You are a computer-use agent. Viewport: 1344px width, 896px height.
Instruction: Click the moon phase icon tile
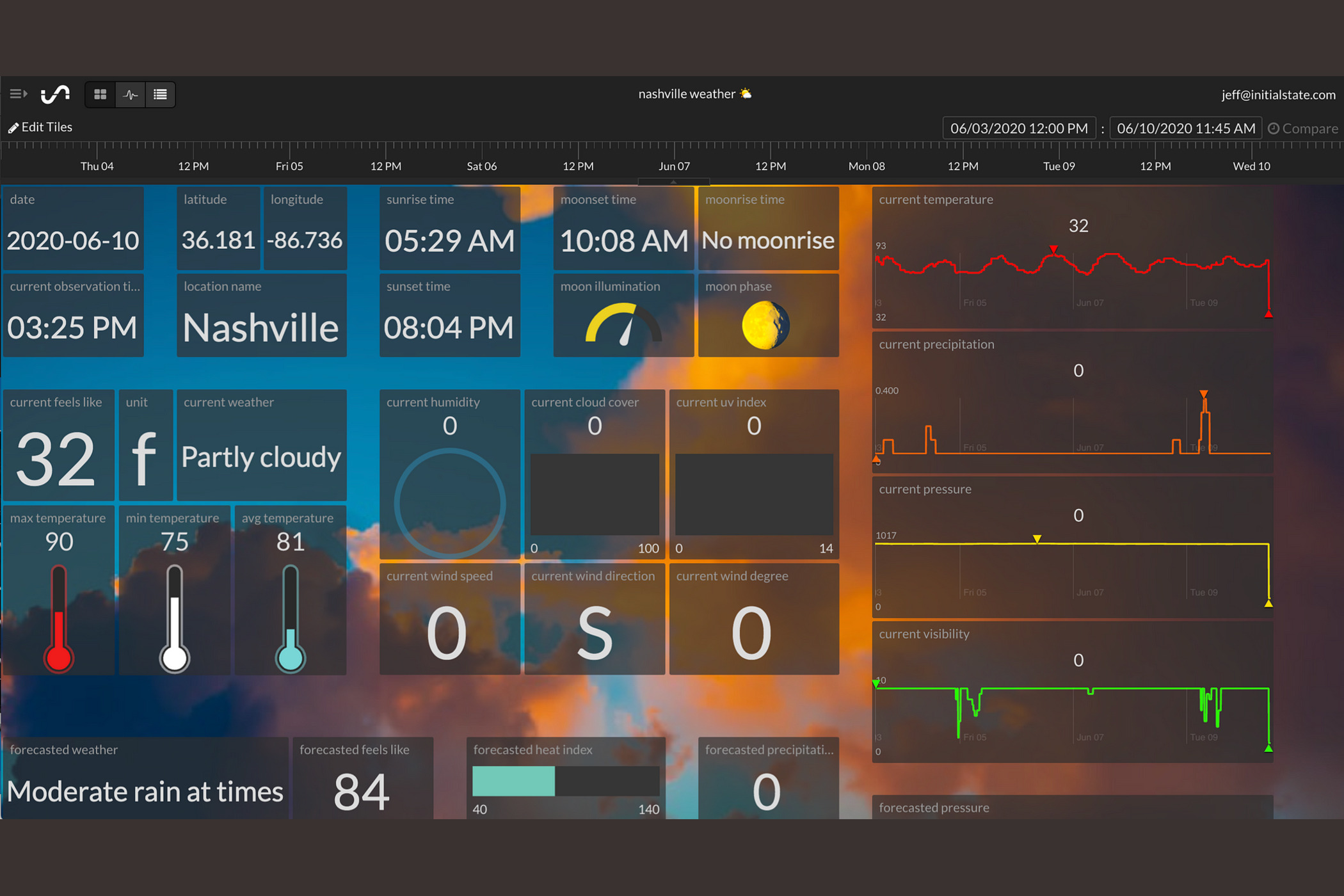point(765,325)
